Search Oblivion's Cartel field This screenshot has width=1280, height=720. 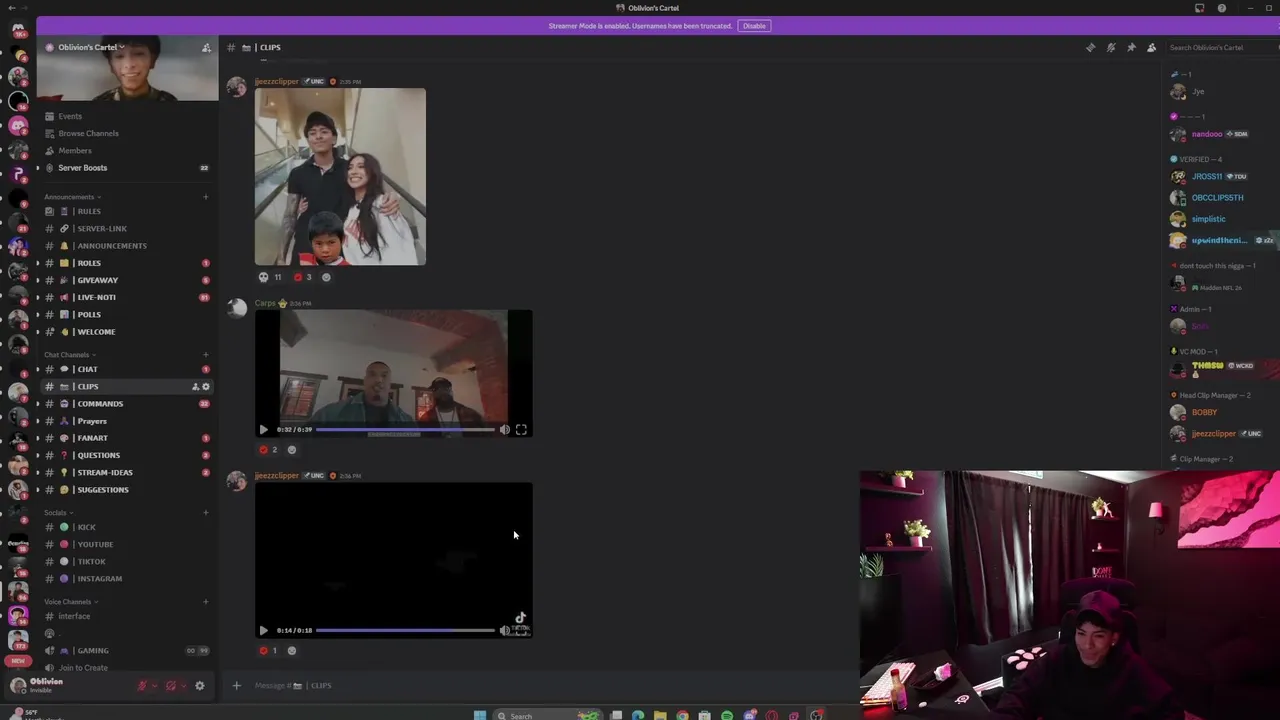(x=1221, y=47)
